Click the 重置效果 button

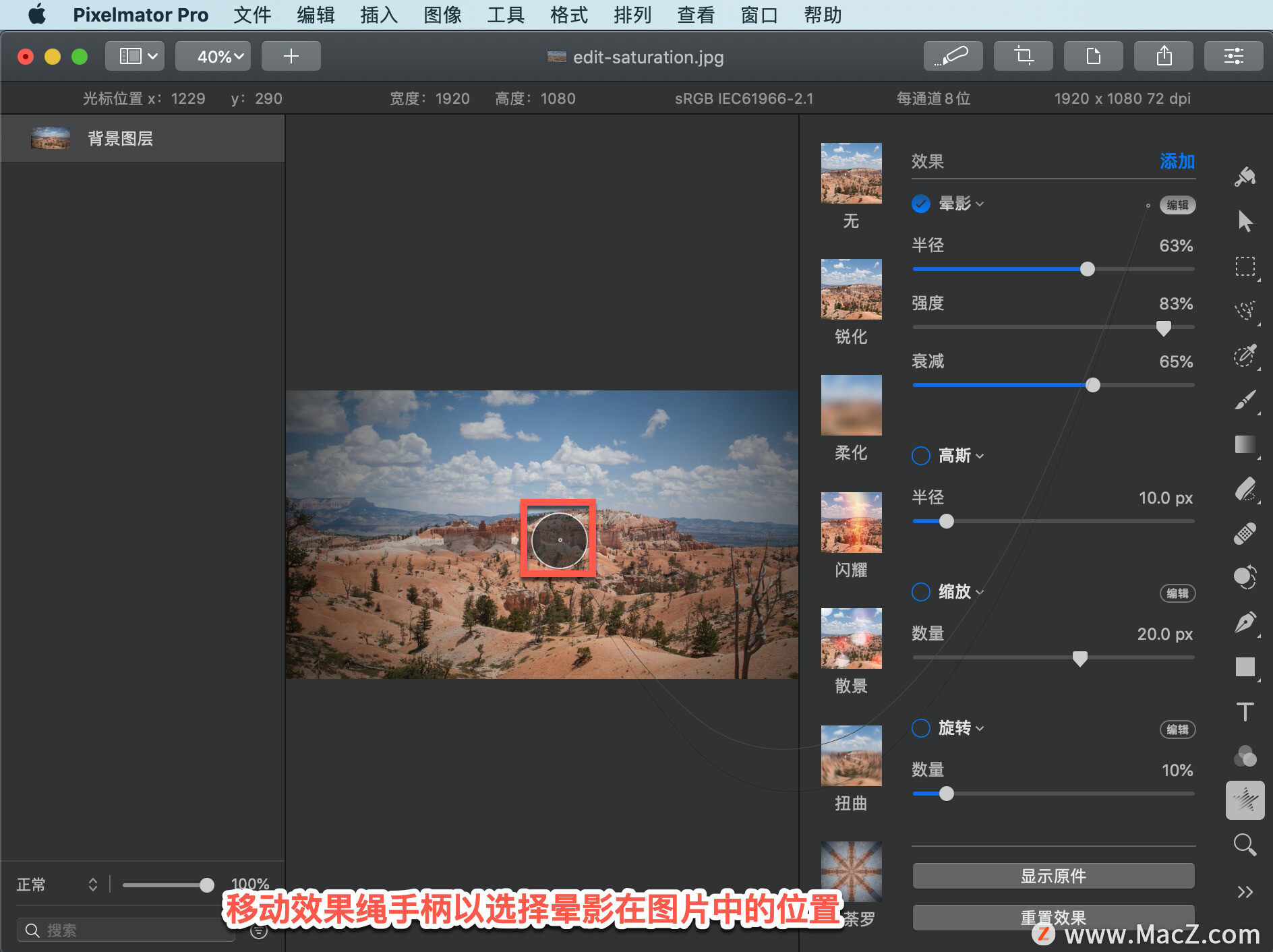1053,918
